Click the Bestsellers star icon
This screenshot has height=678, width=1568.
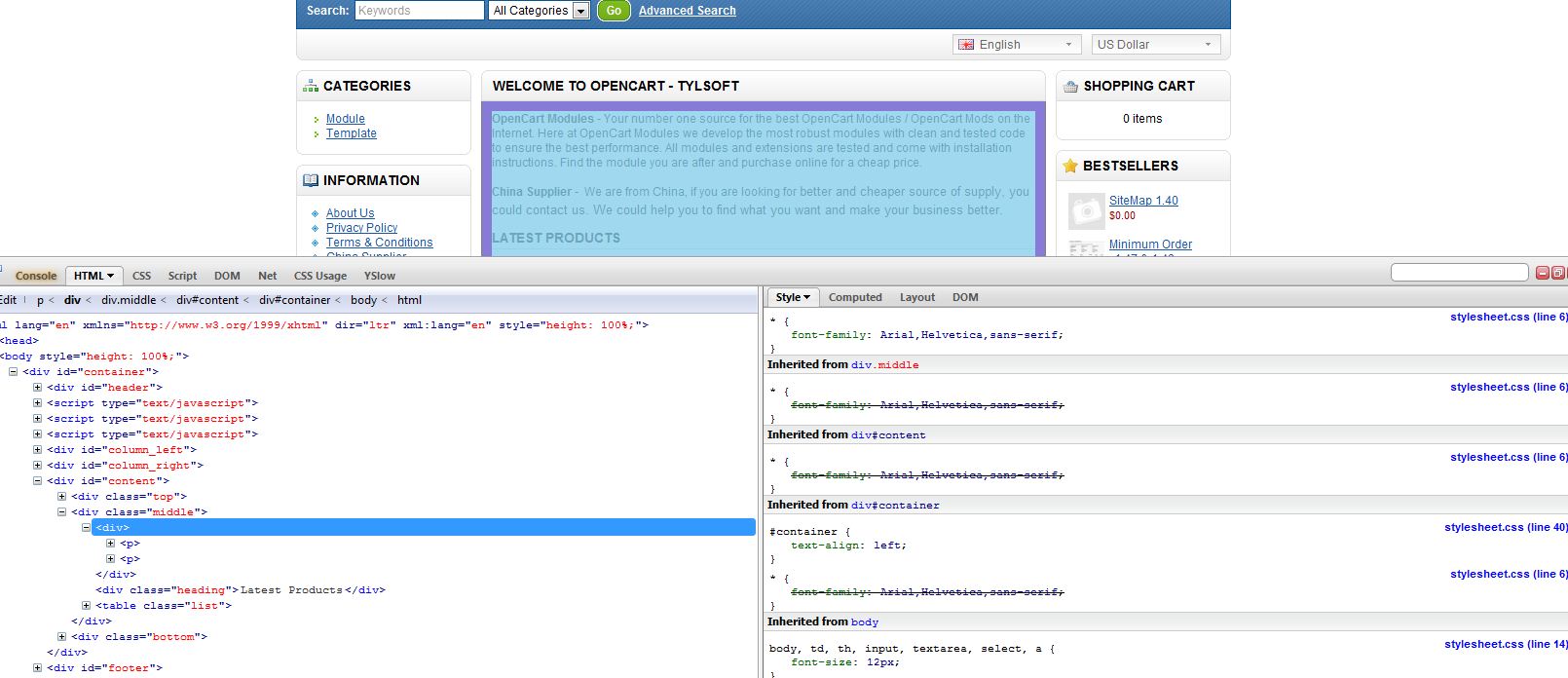coord(1070,166)
